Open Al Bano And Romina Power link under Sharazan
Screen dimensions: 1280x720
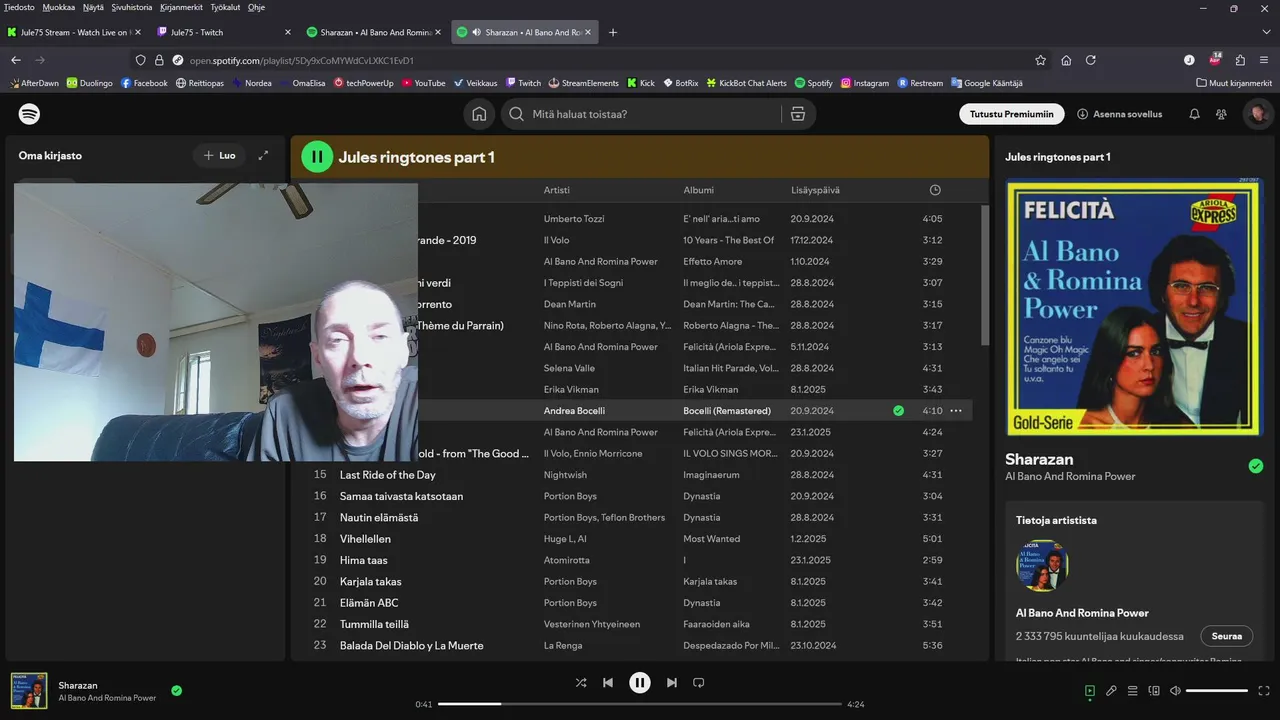1070,476
